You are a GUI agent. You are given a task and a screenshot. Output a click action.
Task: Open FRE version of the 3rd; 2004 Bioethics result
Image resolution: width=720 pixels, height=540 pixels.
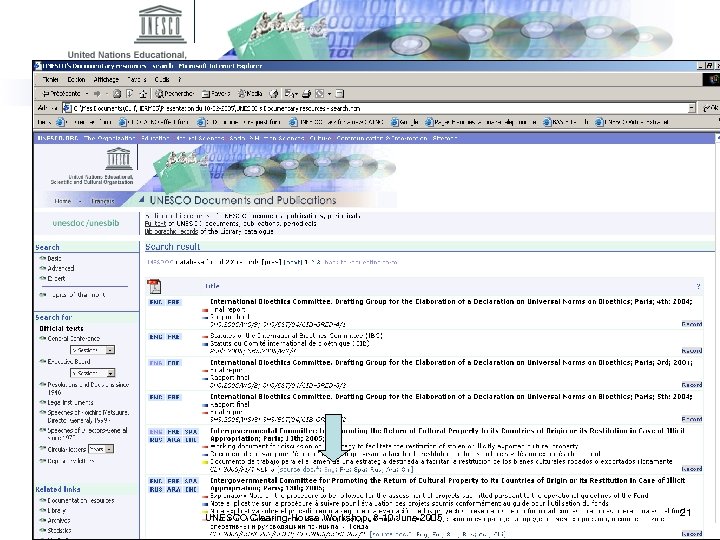click(174, 363)
